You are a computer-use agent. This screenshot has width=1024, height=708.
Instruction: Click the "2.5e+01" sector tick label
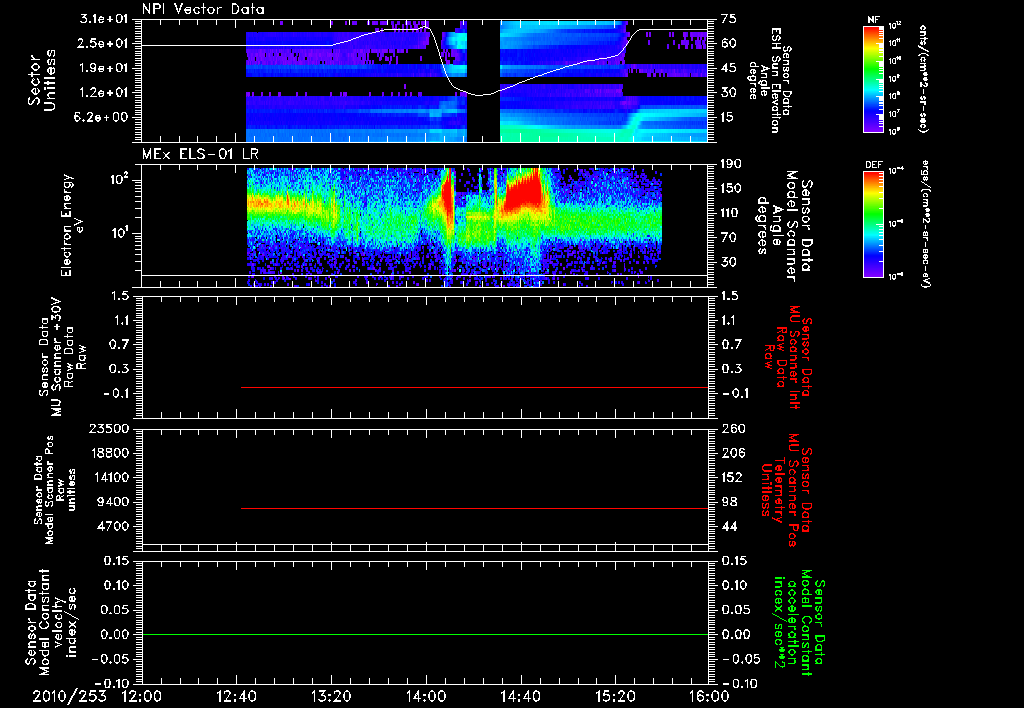coord(104,43)
